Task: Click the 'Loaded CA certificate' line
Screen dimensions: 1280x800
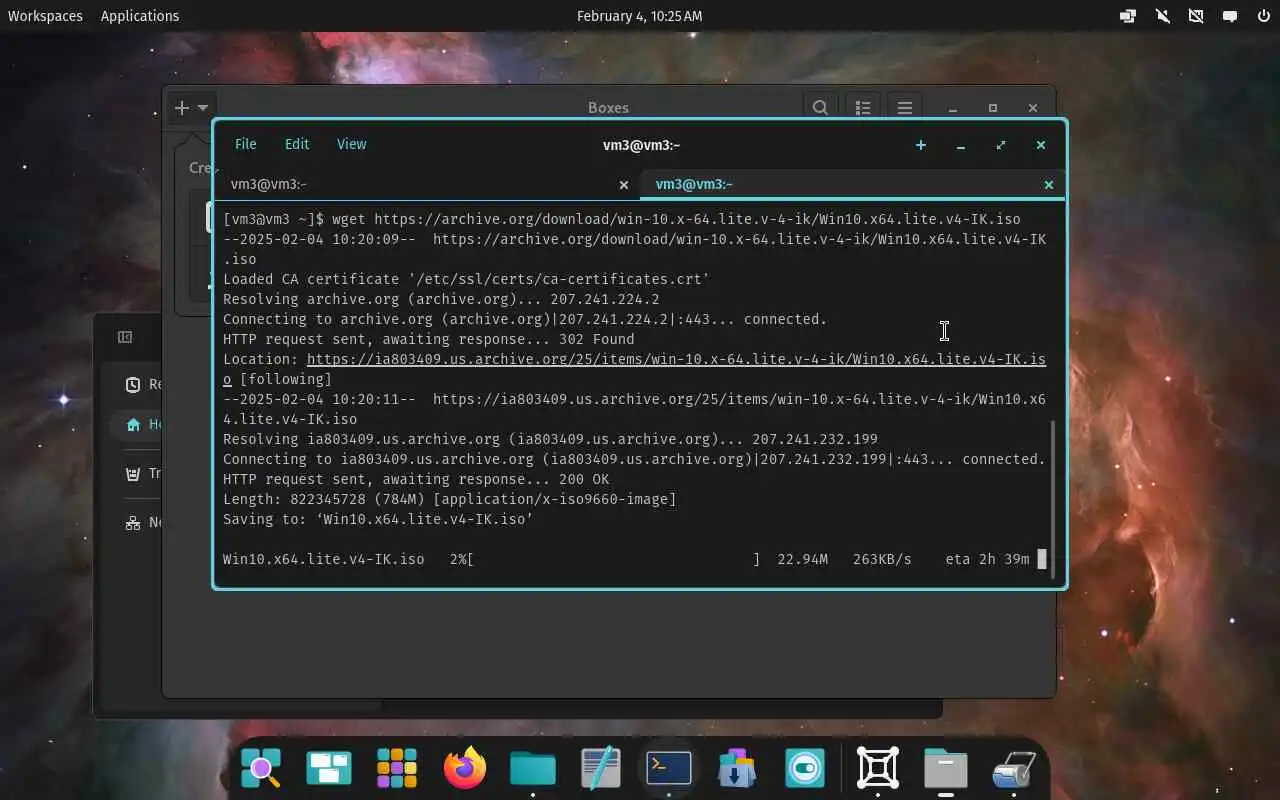Action: (466, 279)
